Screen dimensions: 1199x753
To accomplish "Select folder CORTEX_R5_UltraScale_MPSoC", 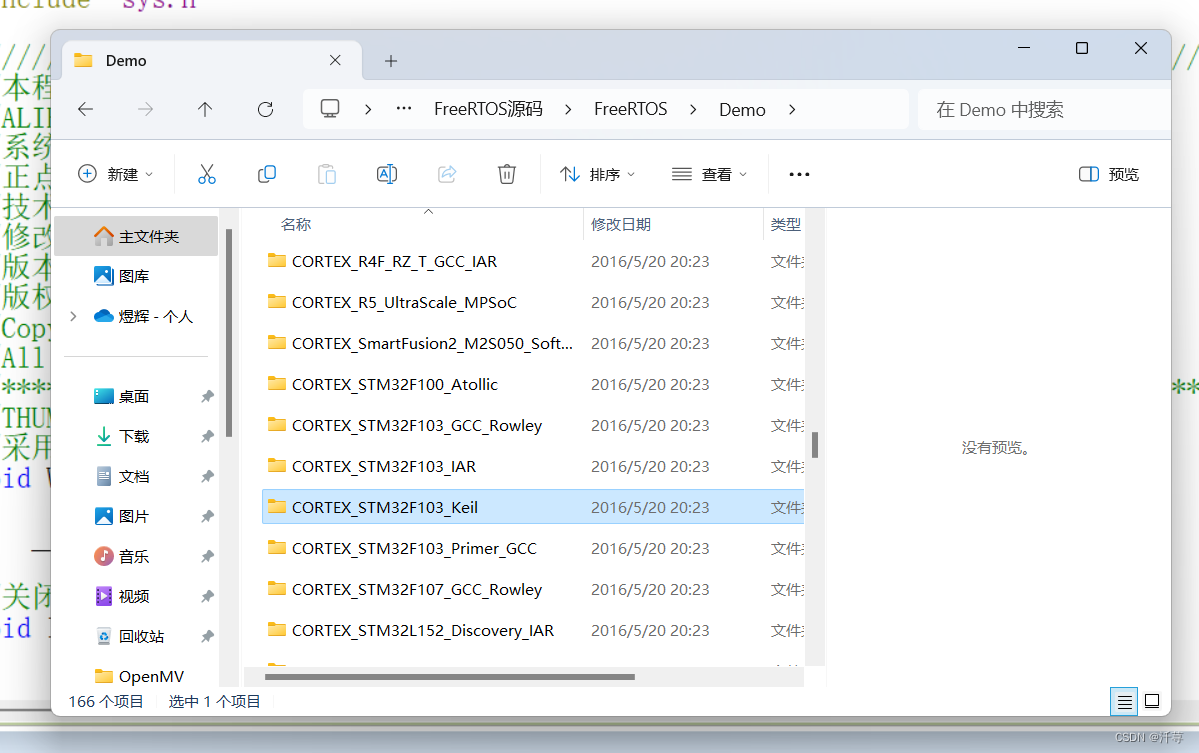I will click(x=533, y=302).
